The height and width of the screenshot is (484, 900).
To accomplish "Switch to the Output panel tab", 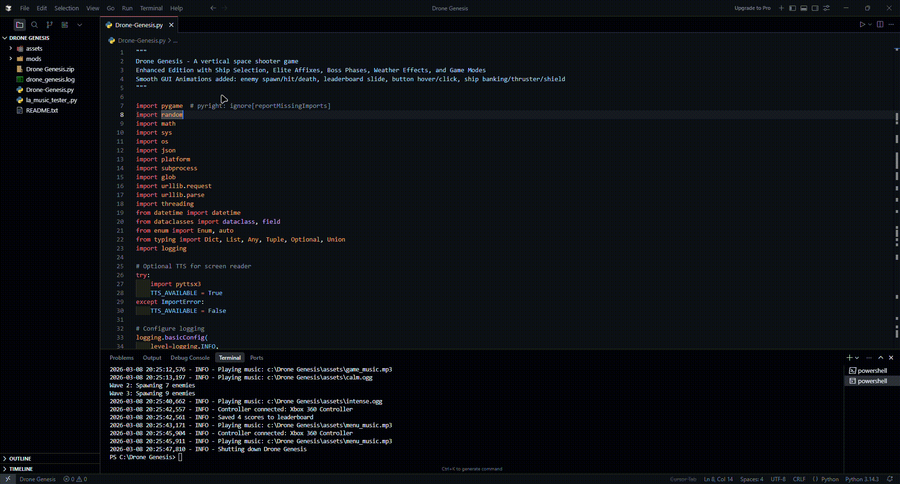I will [x=152, y=358].
